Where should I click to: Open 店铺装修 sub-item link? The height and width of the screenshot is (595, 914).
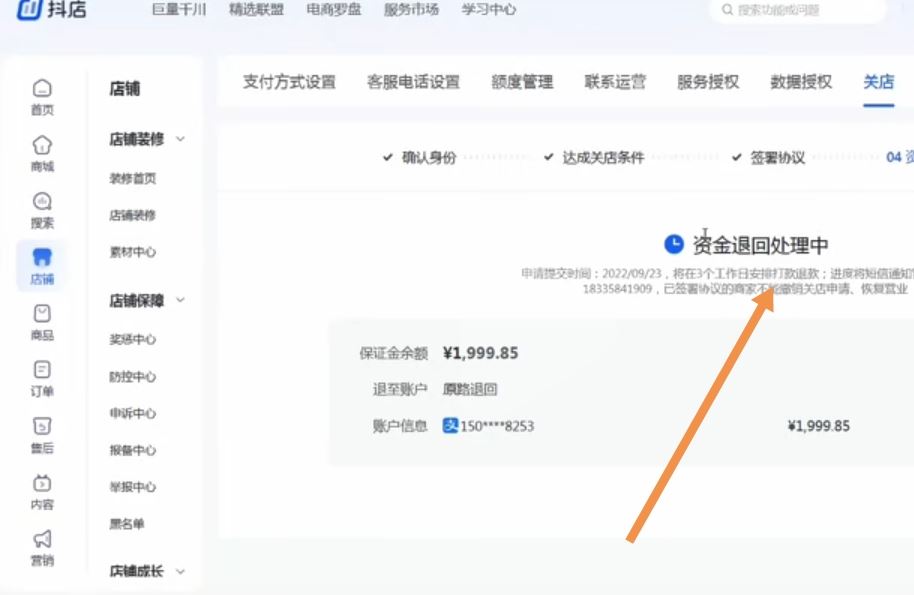(132, 216)
